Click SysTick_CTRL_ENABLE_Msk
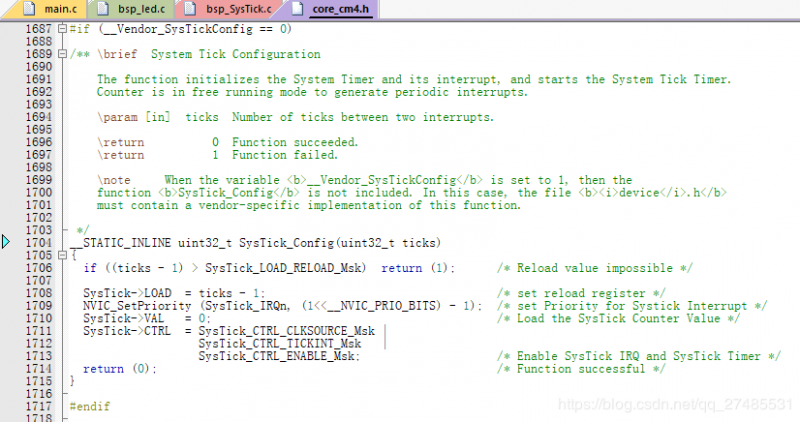 [x=278, y=356]
